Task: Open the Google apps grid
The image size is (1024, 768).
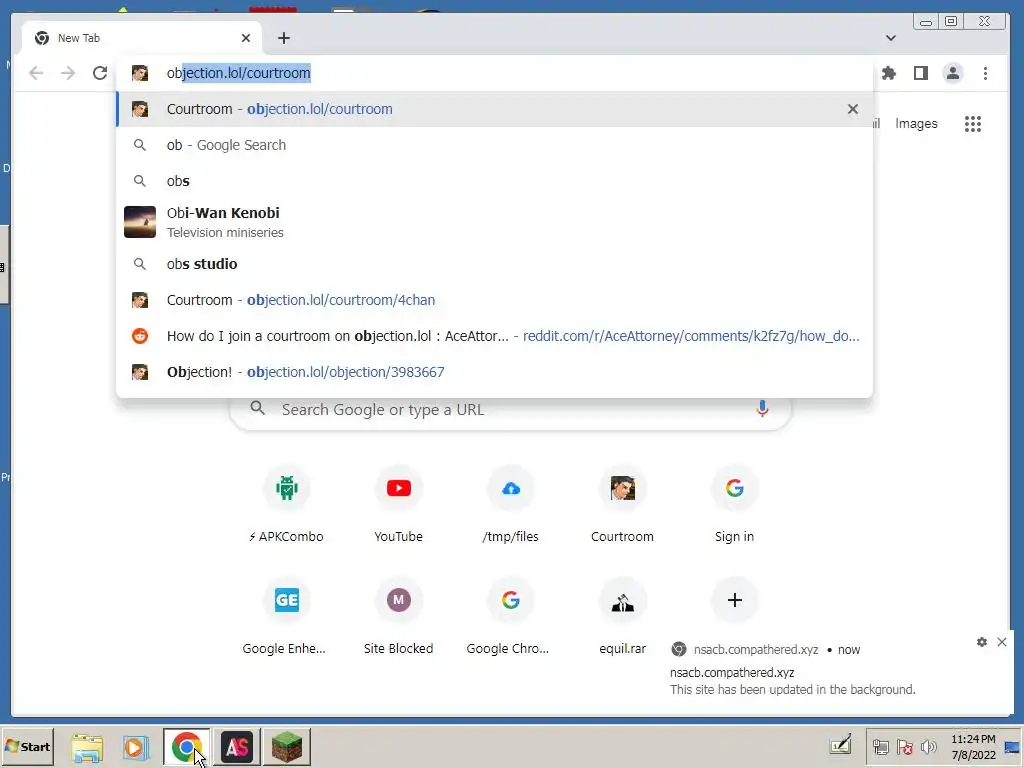Action: point(972,124)
